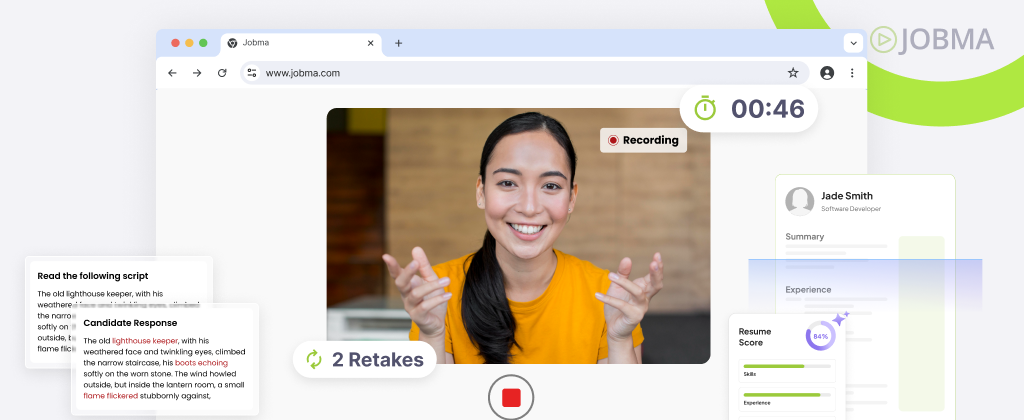Click the retake circular arrows icon
Image resolution: width=1024 pixels, height=420 pixels.
[314, 359]
